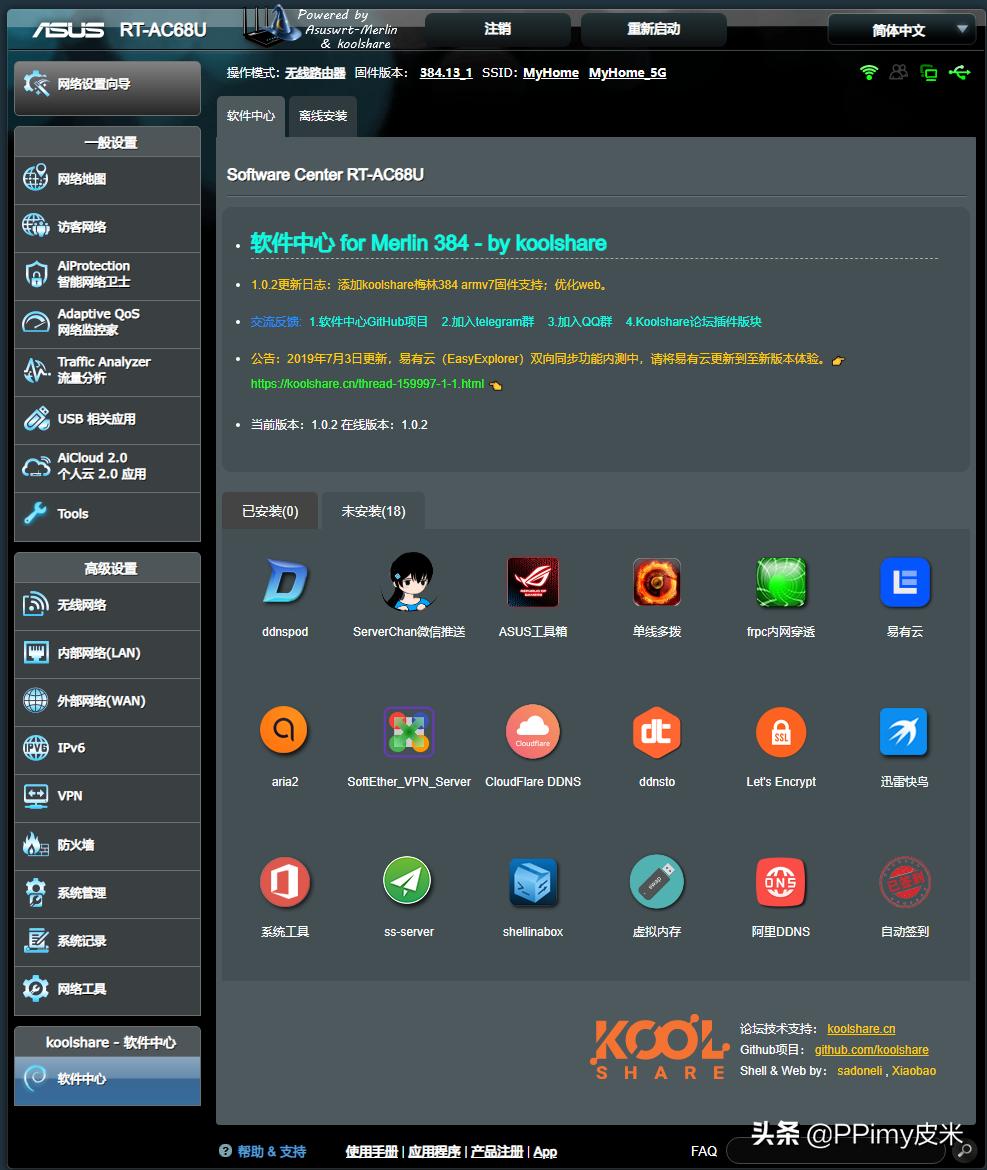Open 网络设置向导 in the sidebar

pos(108,85)
